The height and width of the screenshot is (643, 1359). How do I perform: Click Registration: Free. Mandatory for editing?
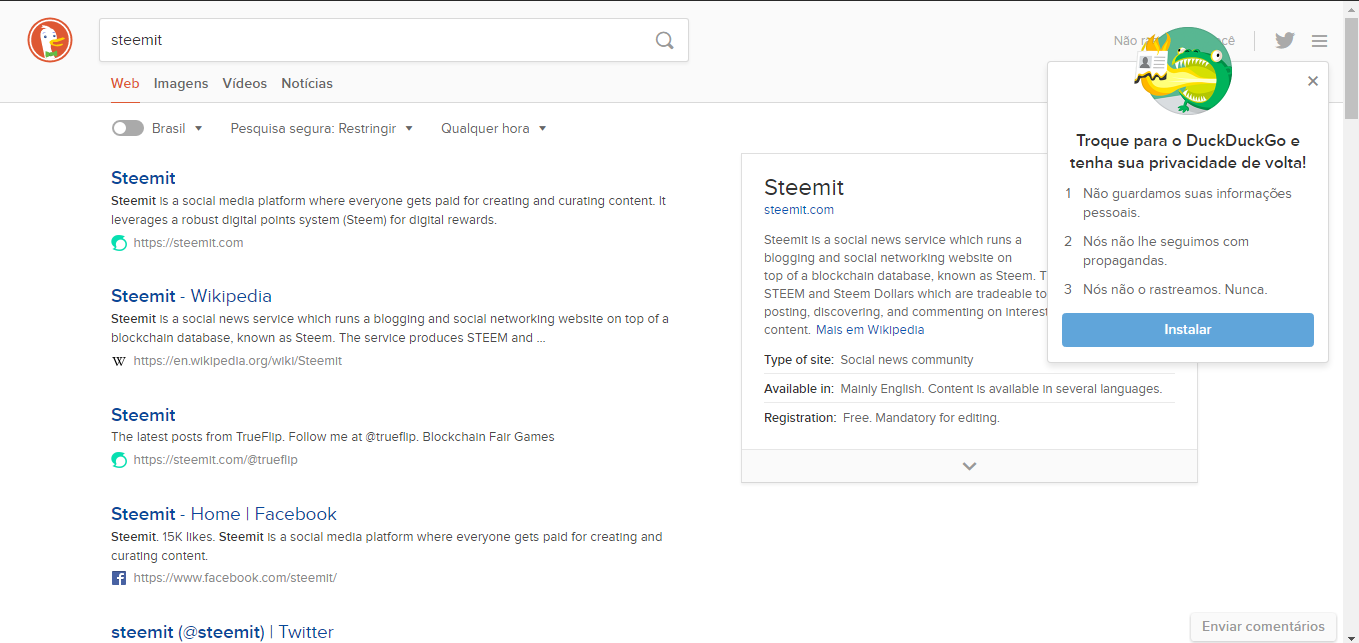pos(882,418)
